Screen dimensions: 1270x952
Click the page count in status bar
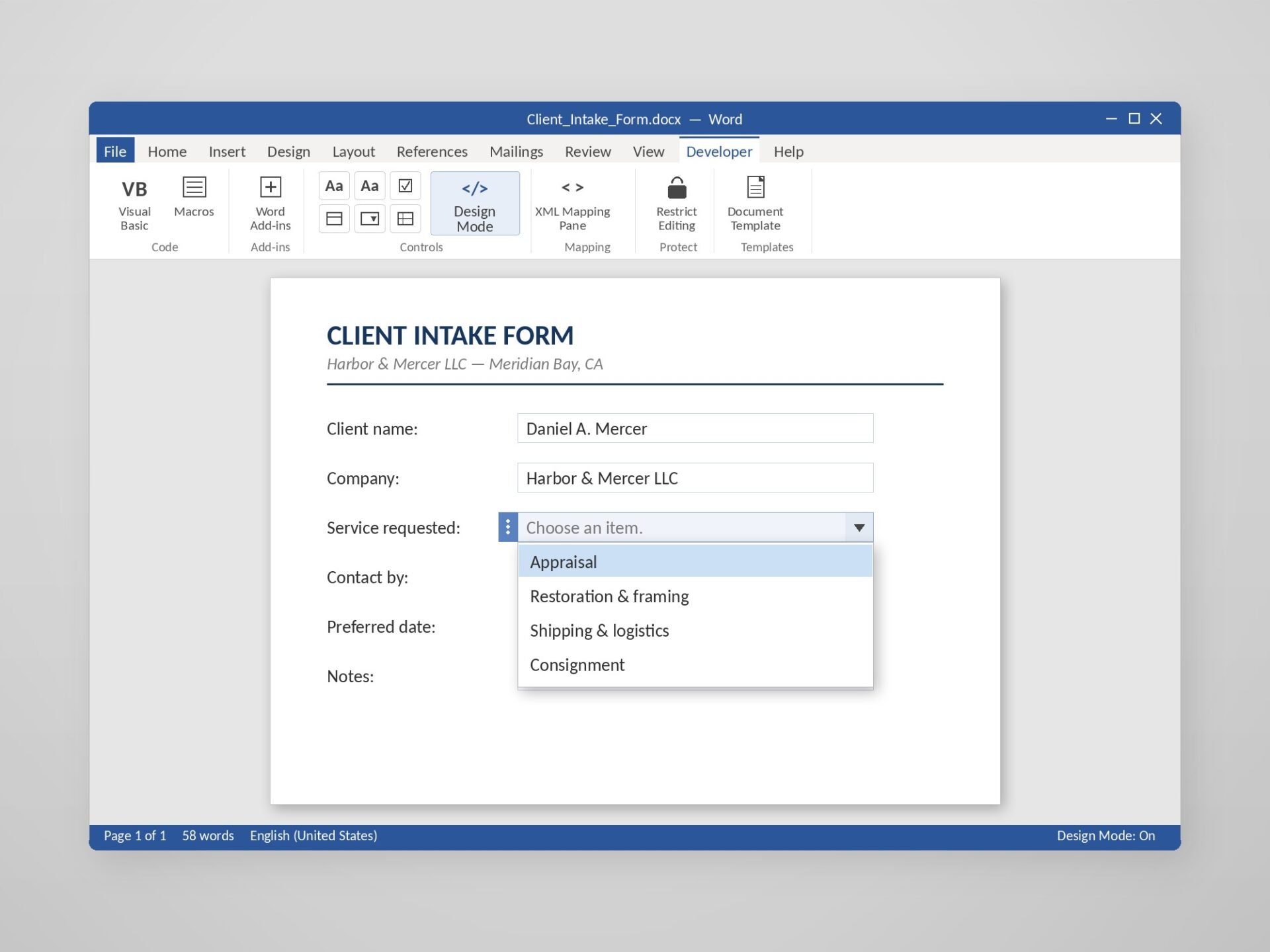[x=135, y=836]
